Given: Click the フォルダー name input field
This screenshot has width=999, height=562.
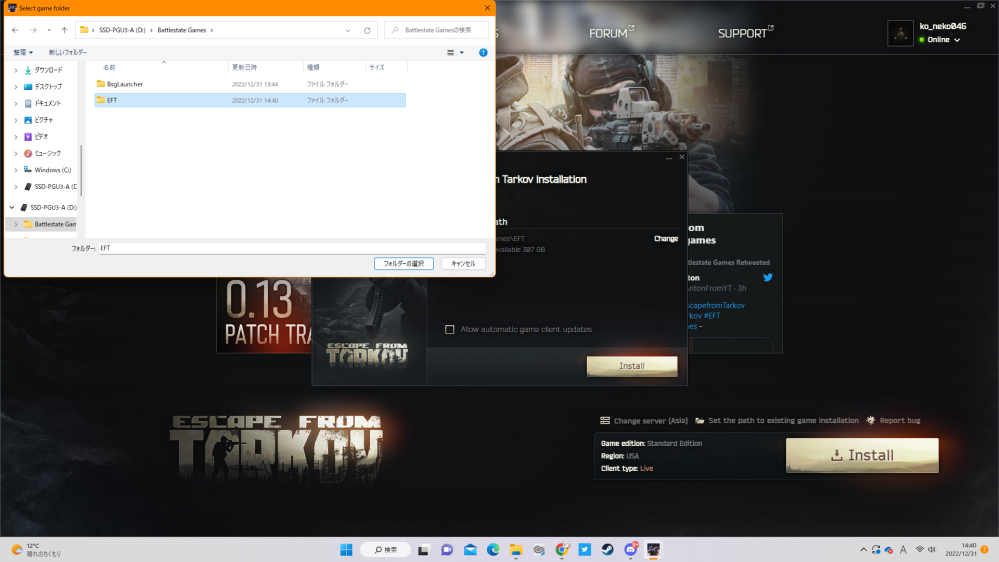Looking at the screenshot, I should click(290, 247).
